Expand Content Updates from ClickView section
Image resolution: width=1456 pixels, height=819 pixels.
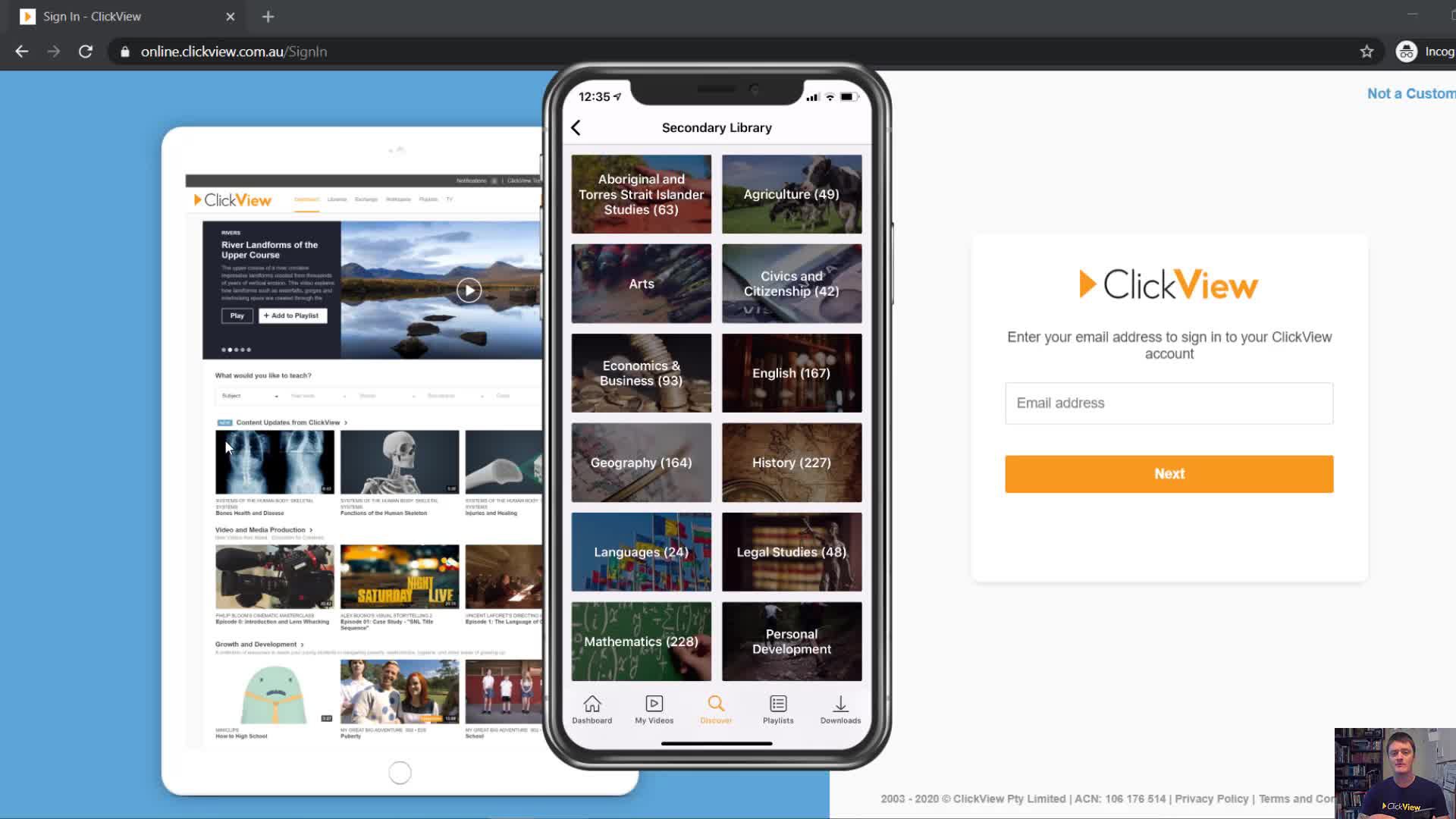pos(288,422)
